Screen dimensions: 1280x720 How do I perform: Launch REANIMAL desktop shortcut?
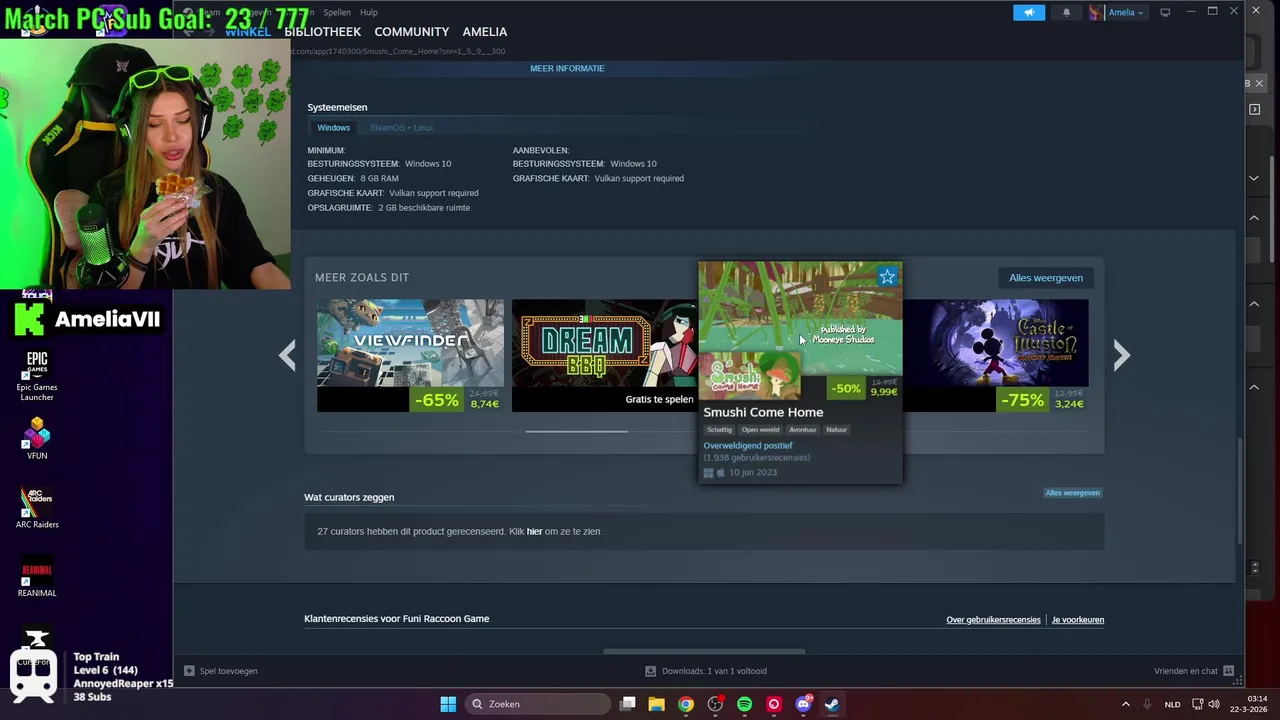[x=37, y=578]
